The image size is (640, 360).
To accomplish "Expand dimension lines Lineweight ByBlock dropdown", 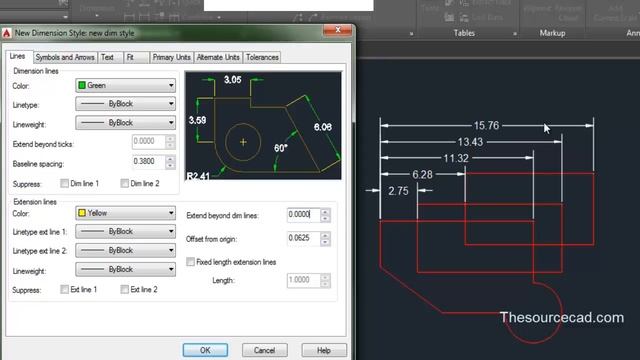I will tap(125, 122).
